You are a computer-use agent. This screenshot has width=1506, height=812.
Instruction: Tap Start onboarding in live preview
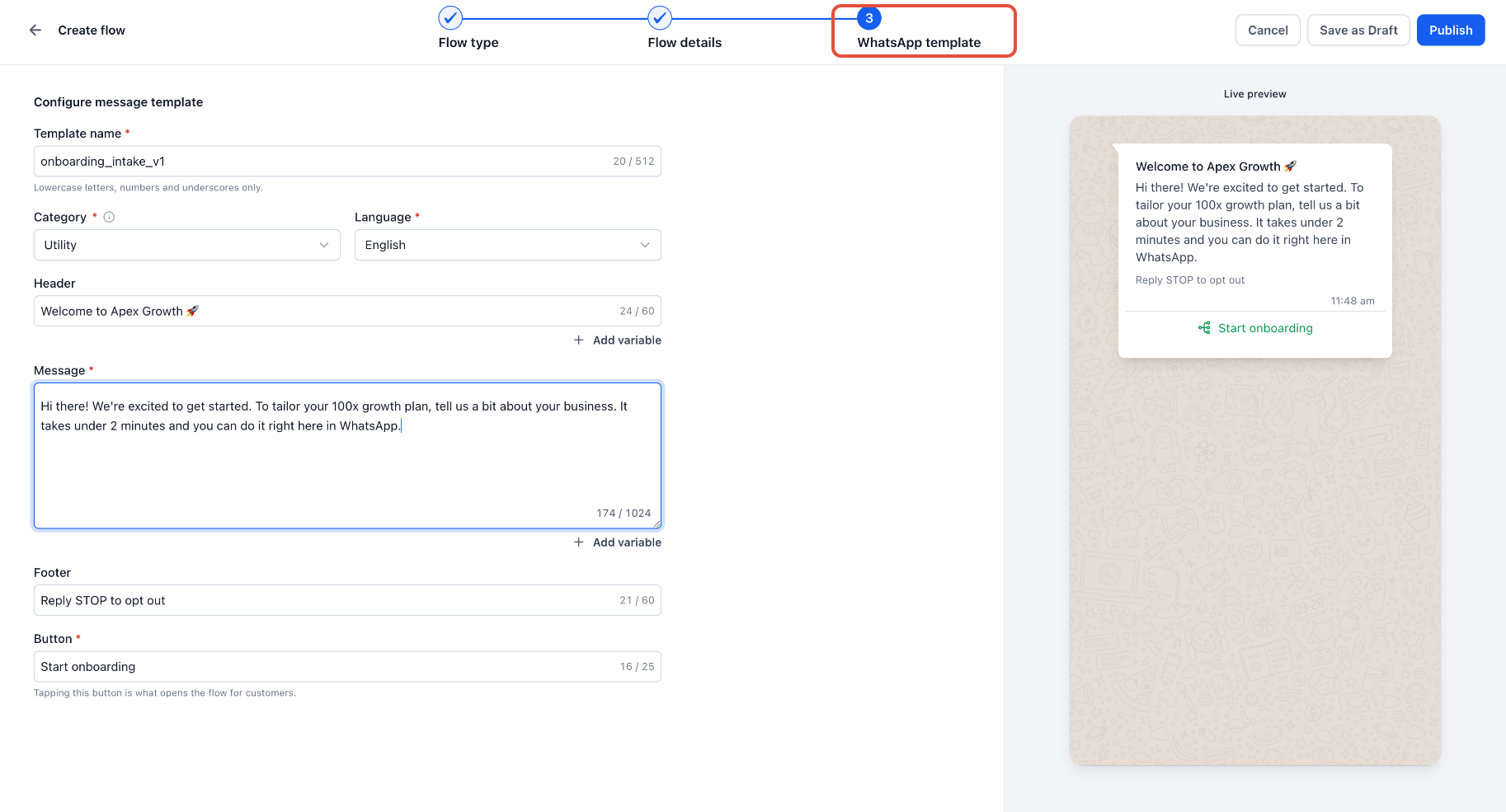[1255, 327]
